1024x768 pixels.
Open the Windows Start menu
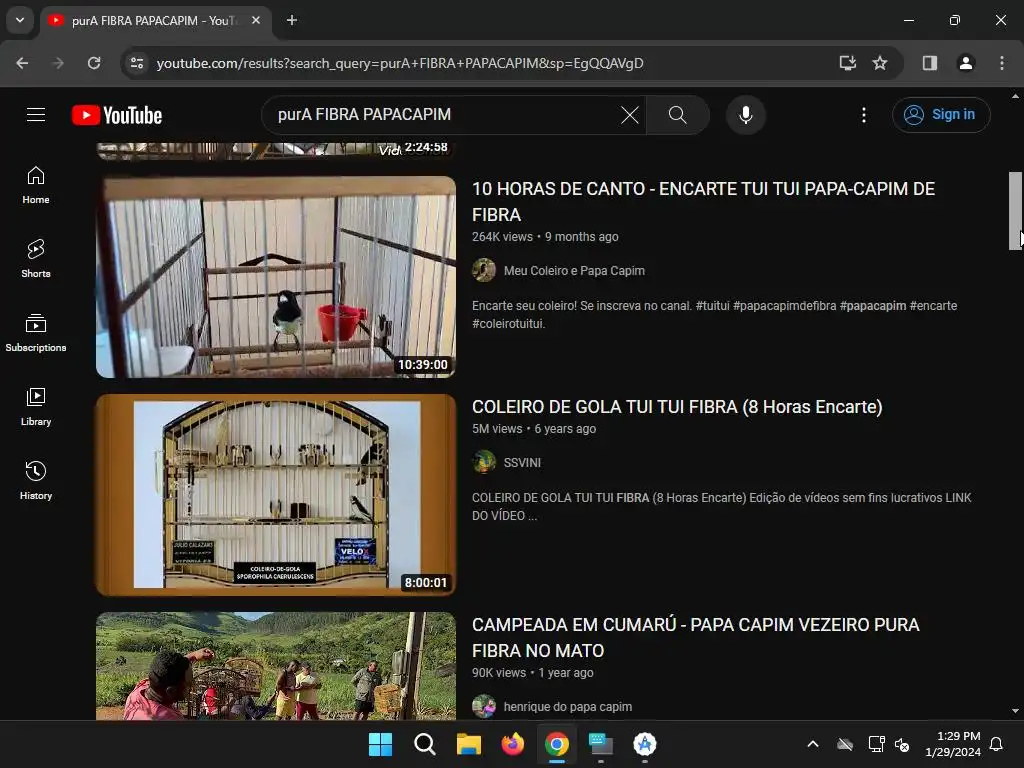pos(380,744)
